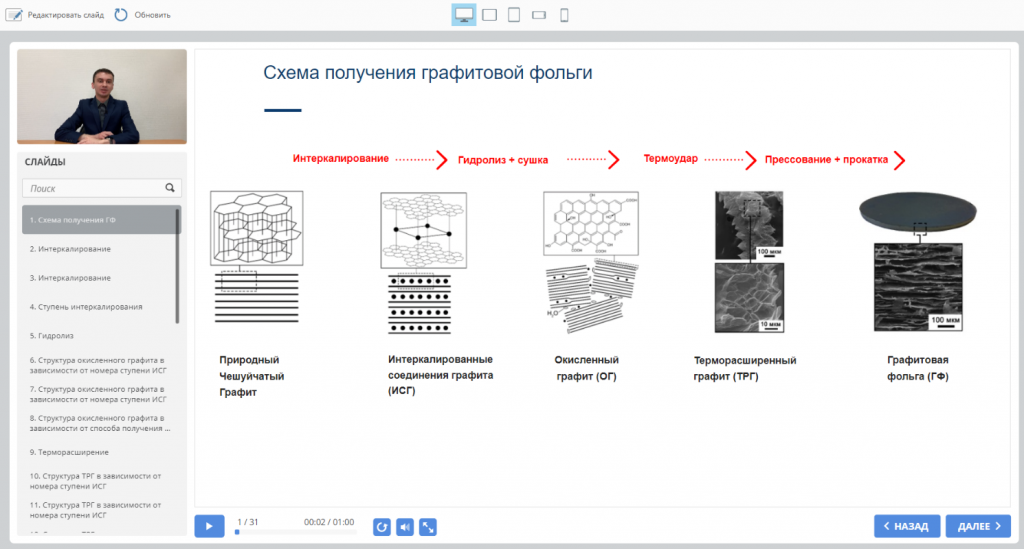Click Окисленный графит (ОГ) caption

pos(586,368)
